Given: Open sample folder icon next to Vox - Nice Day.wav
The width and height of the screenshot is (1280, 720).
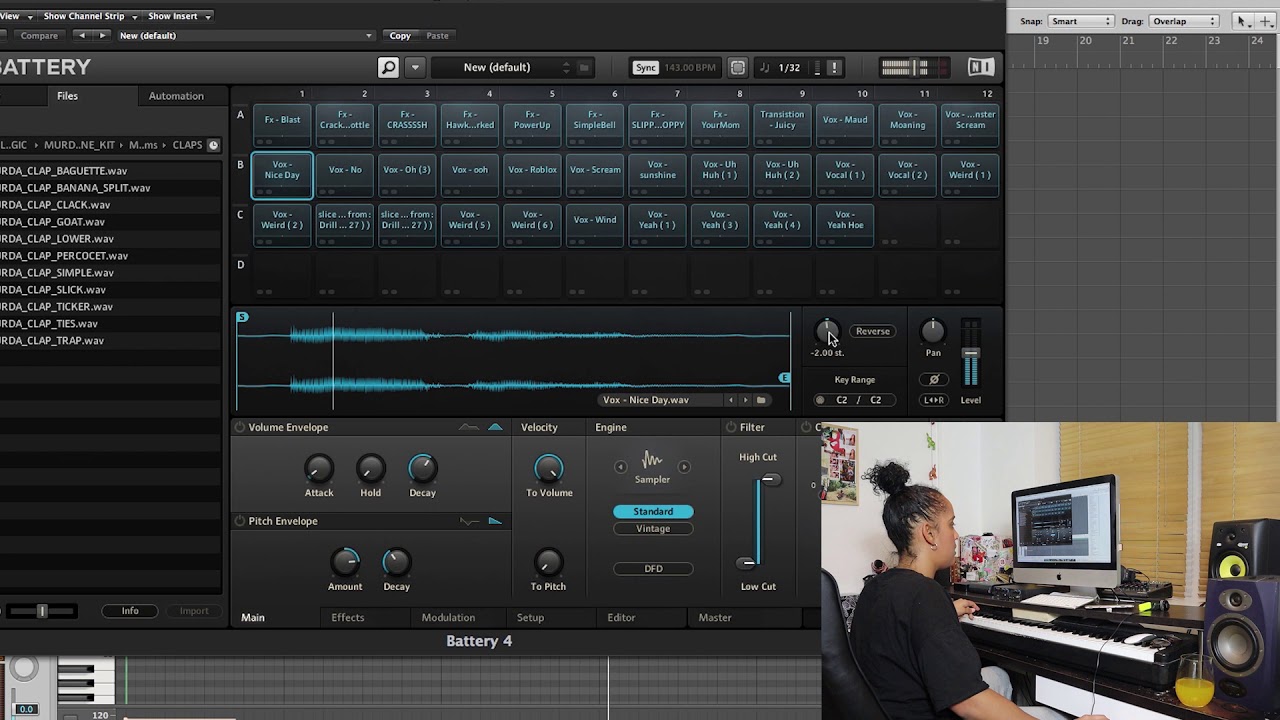Looking at the screenshot, I should [761, 400].
